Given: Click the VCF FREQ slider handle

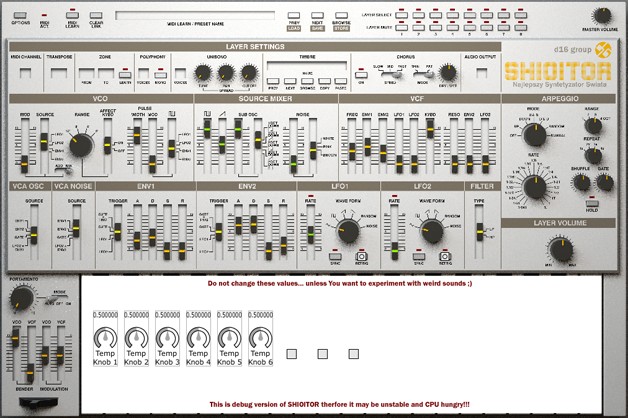Looking at the screenshot, I should (352, 152).
